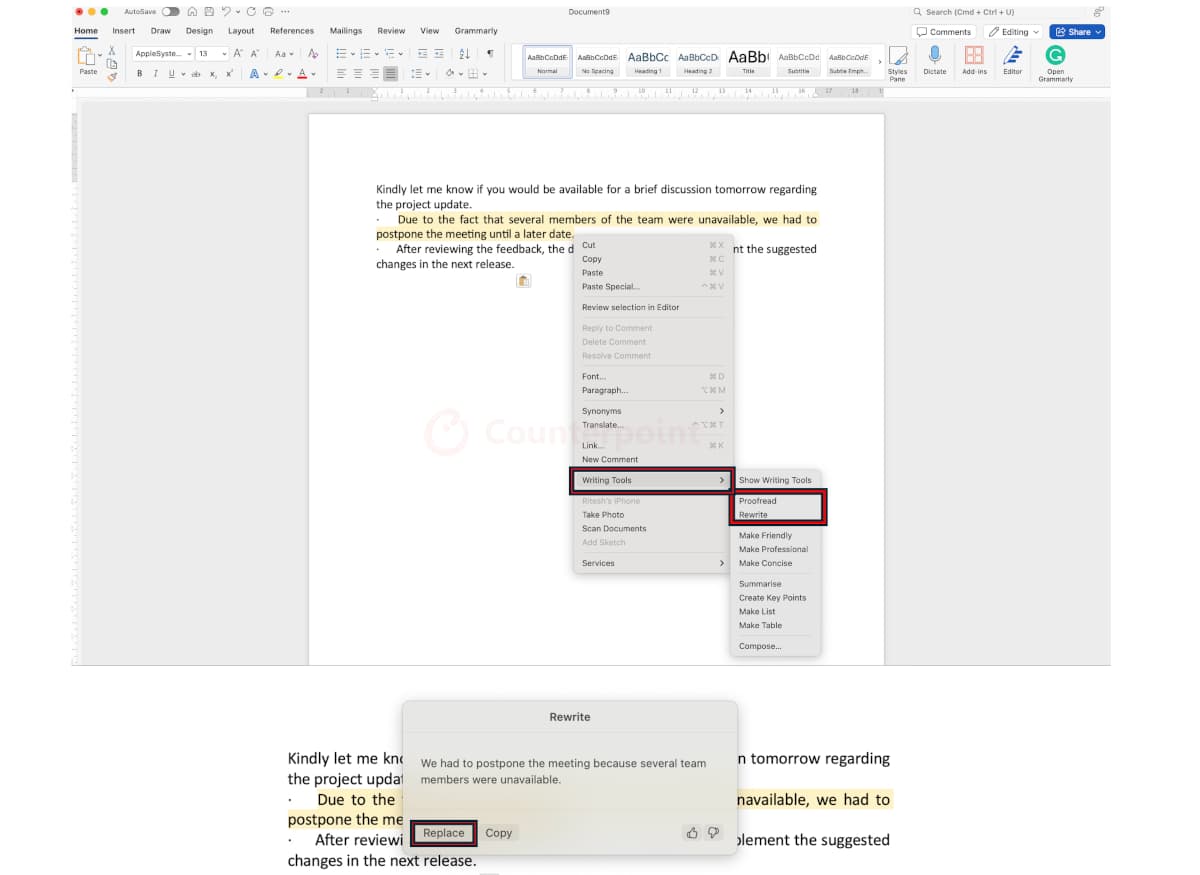
Task: Click the Home icon in title bar
Action: 192,12
